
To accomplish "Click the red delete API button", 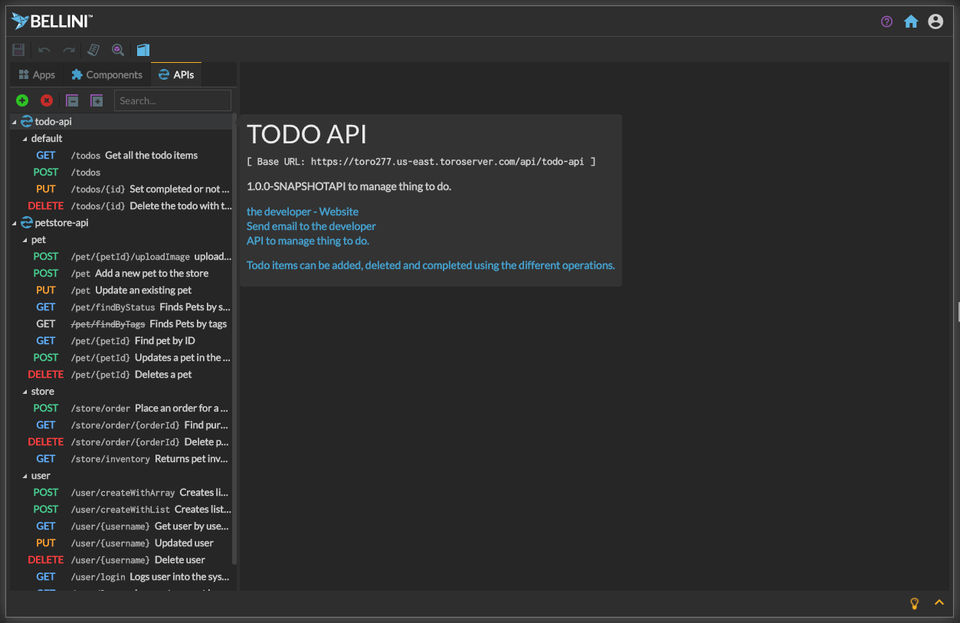I will click(47, 100).
